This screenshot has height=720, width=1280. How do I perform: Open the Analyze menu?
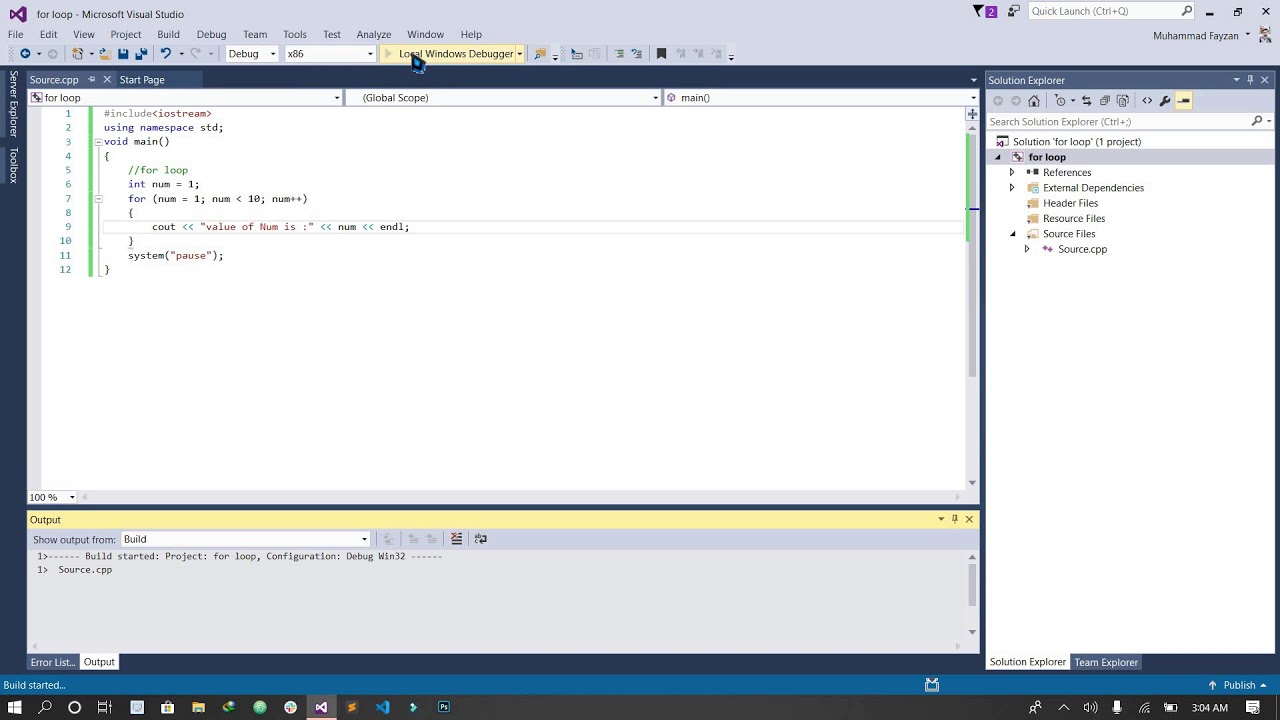[x=374, y=34]
